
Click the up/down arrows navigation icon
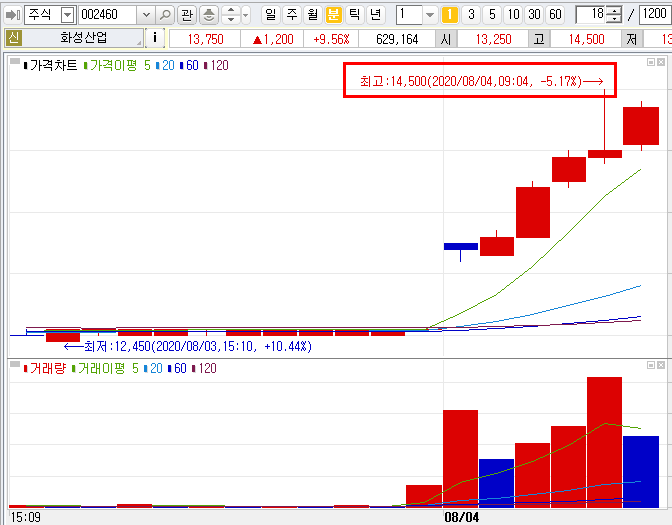(x=231, y=15)
